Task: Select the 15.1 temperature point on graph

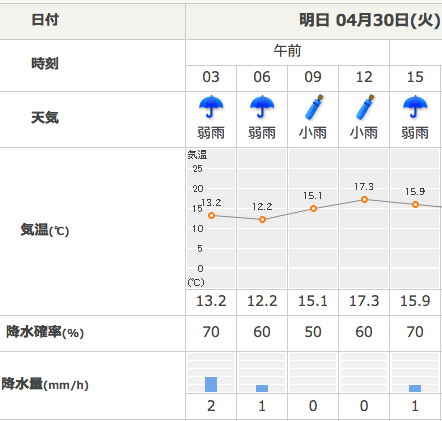Action: click(313, 209)
